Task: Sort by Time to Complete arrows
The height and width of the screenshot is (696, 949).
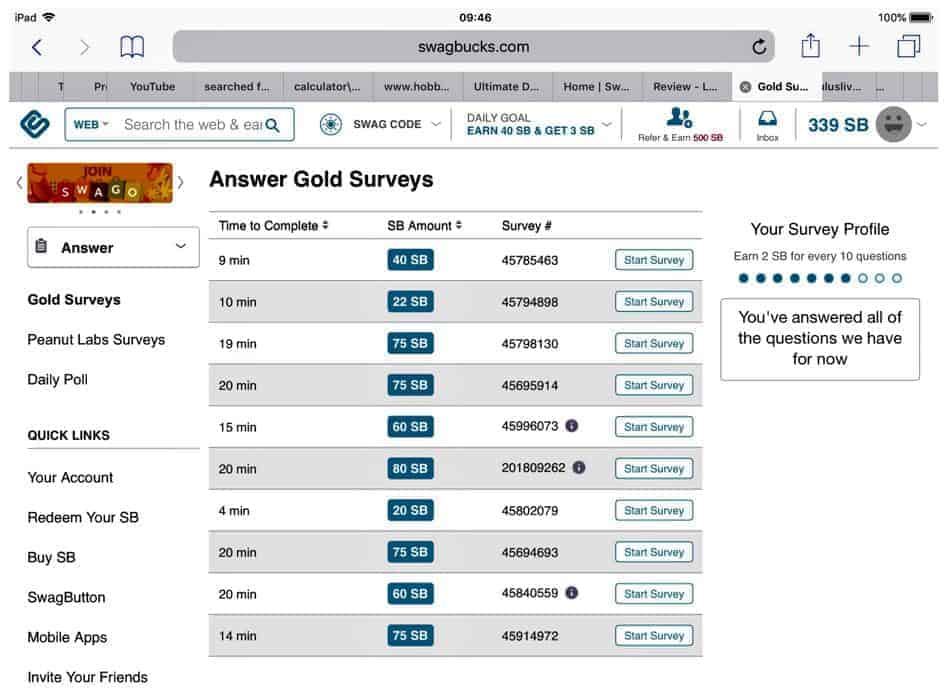Action: point(325,225)
